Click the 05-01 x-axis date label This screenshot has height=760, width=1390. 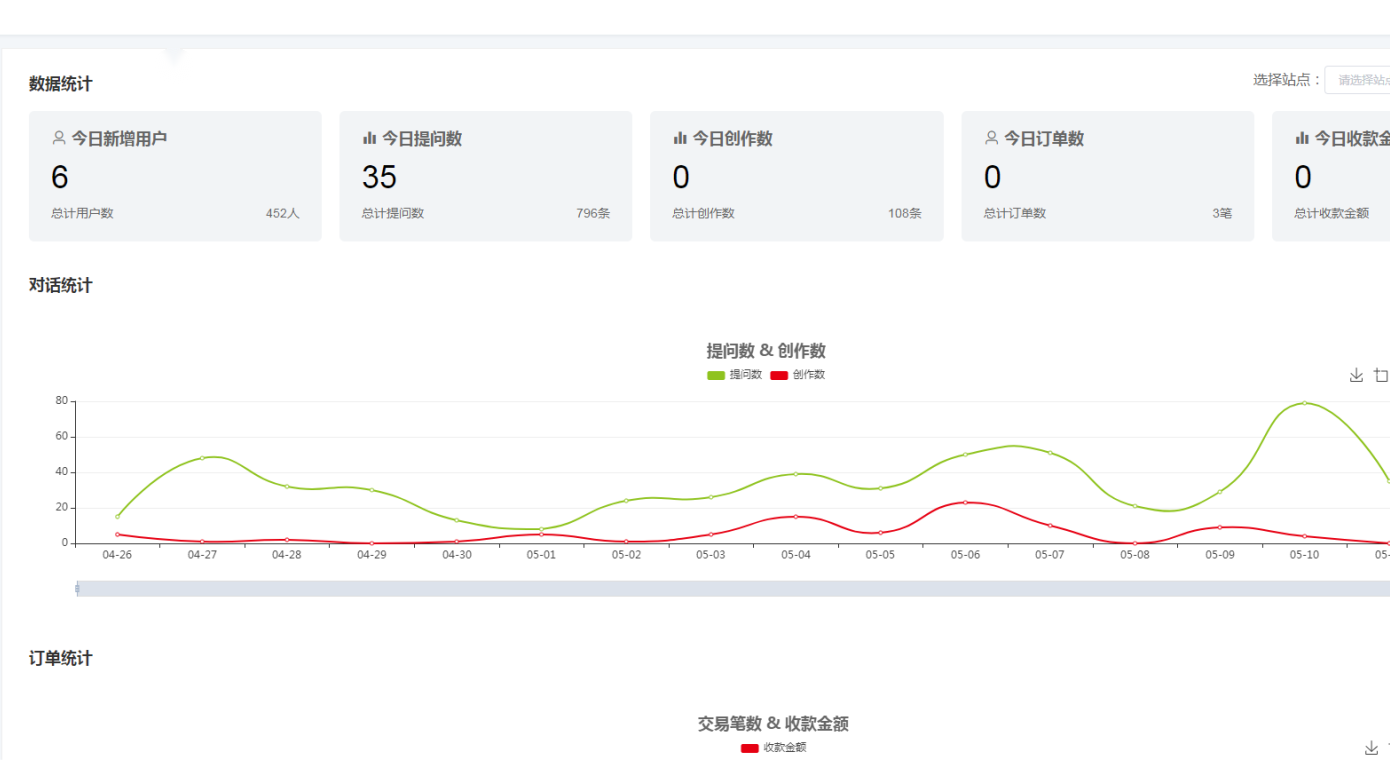pos(541,555)
